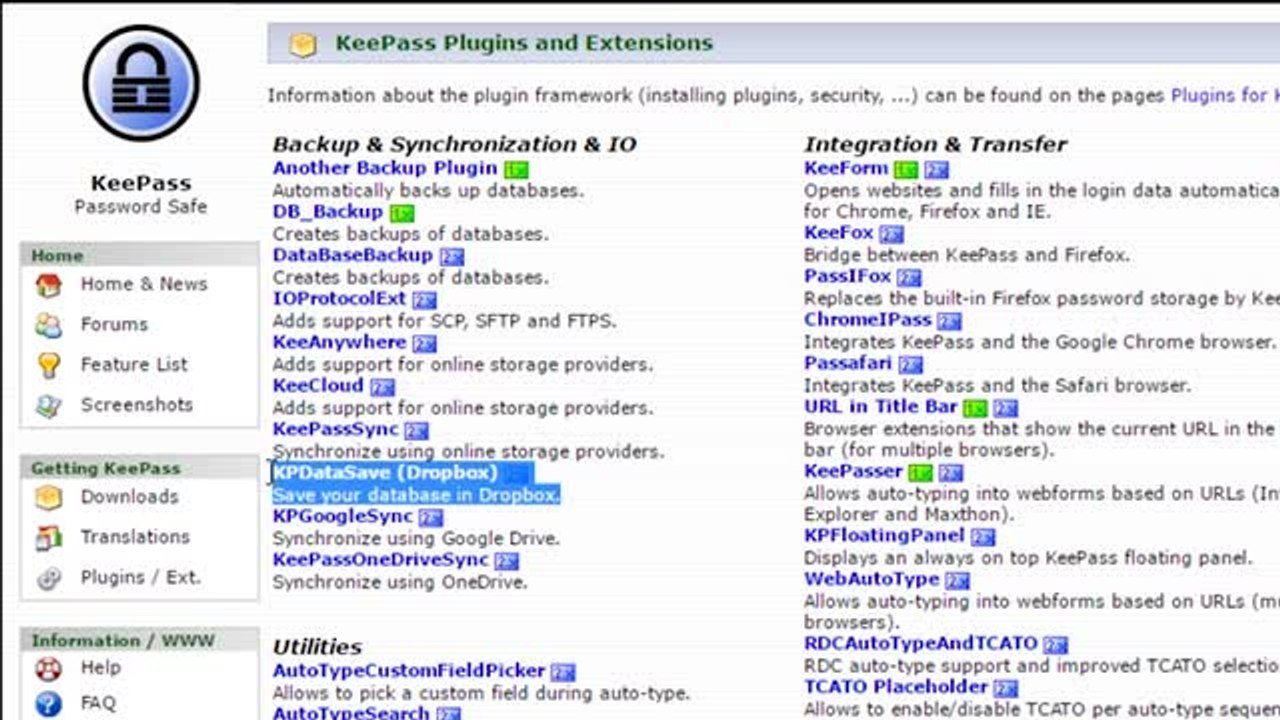Open the Screenshots sidebar link
This screenshot has height=720, width=1280.
tap(137, 404)
